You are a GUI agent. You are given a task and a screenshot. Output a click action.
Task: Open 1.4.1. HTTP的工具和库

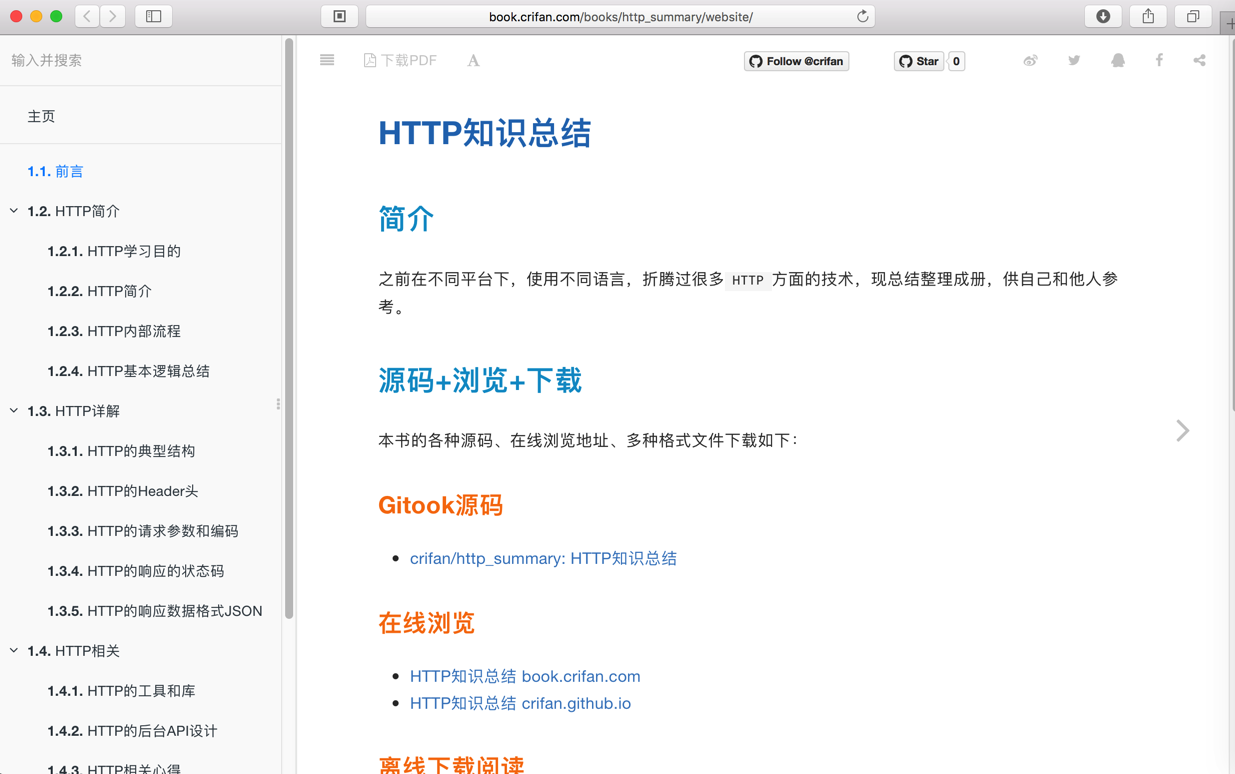tap(121, 691)
